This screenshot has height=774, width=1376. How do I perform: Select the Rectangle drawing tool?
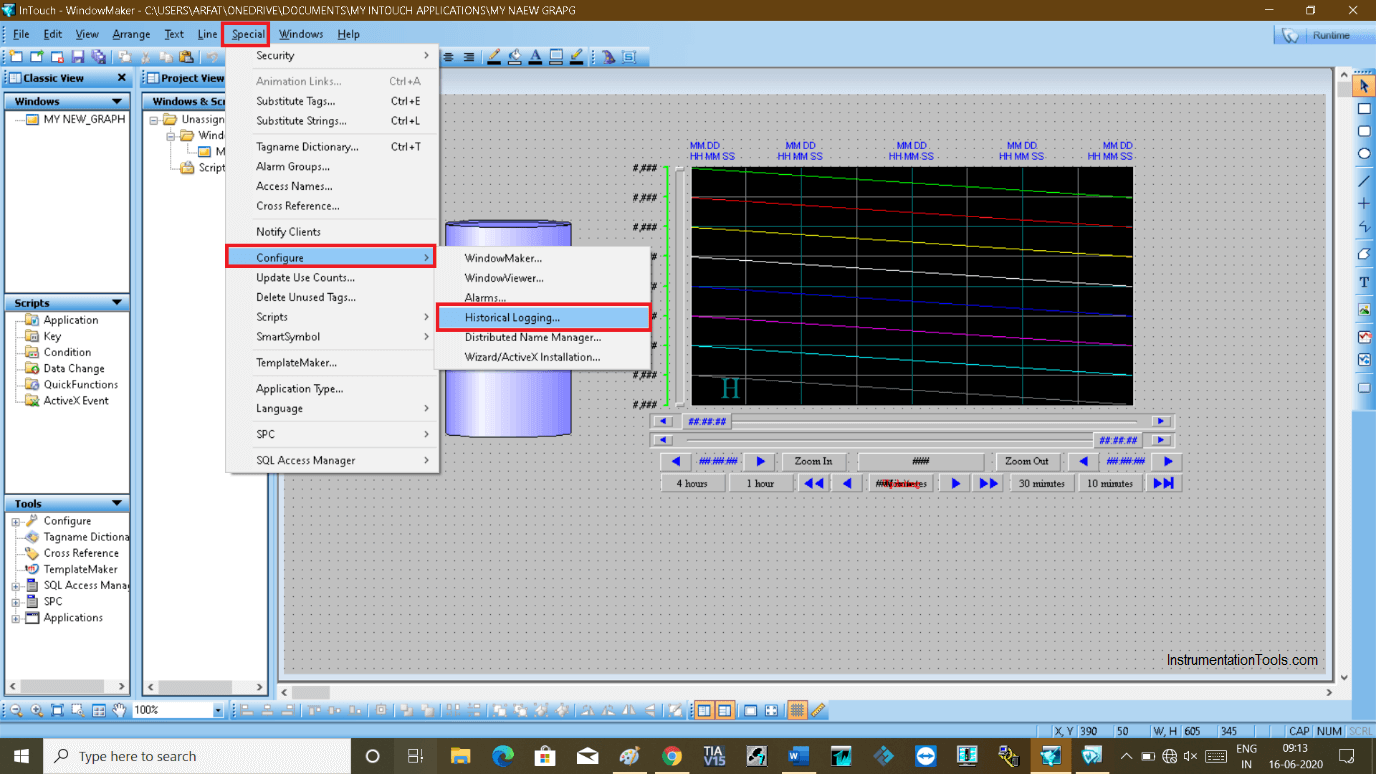1364,109
